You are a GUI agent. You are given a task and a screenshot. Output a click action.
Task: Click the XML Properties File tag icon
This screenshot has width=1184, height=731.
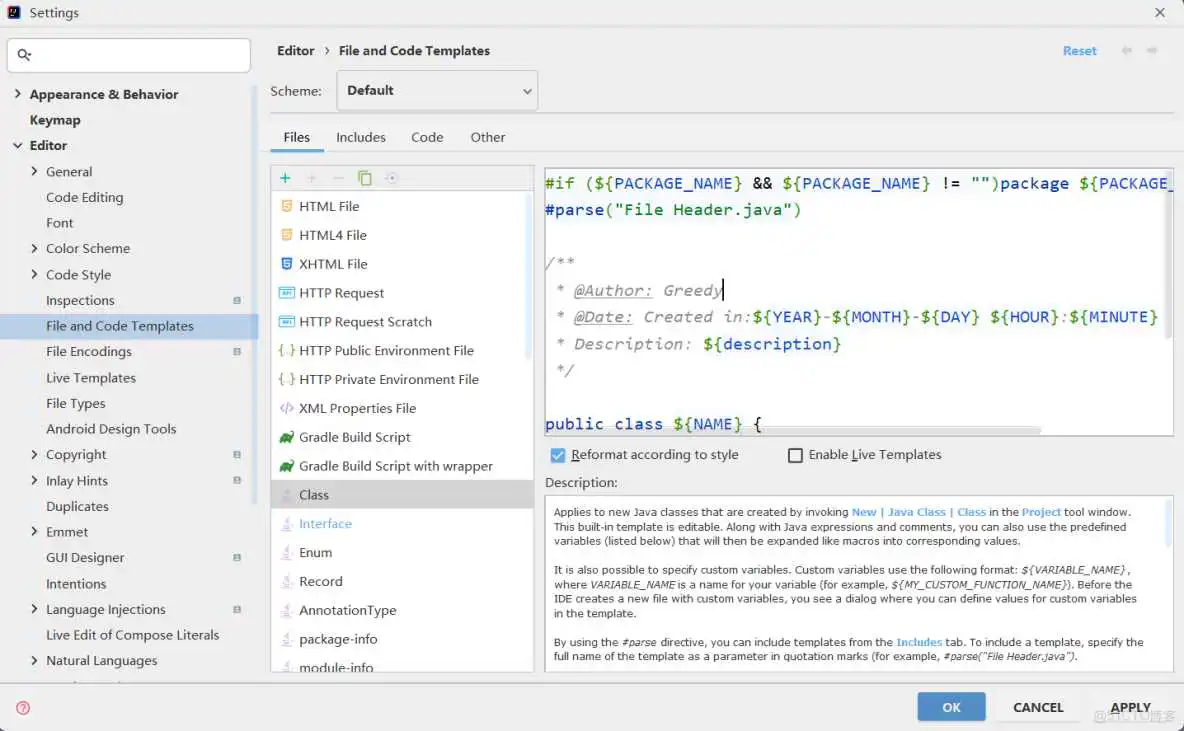287,408
